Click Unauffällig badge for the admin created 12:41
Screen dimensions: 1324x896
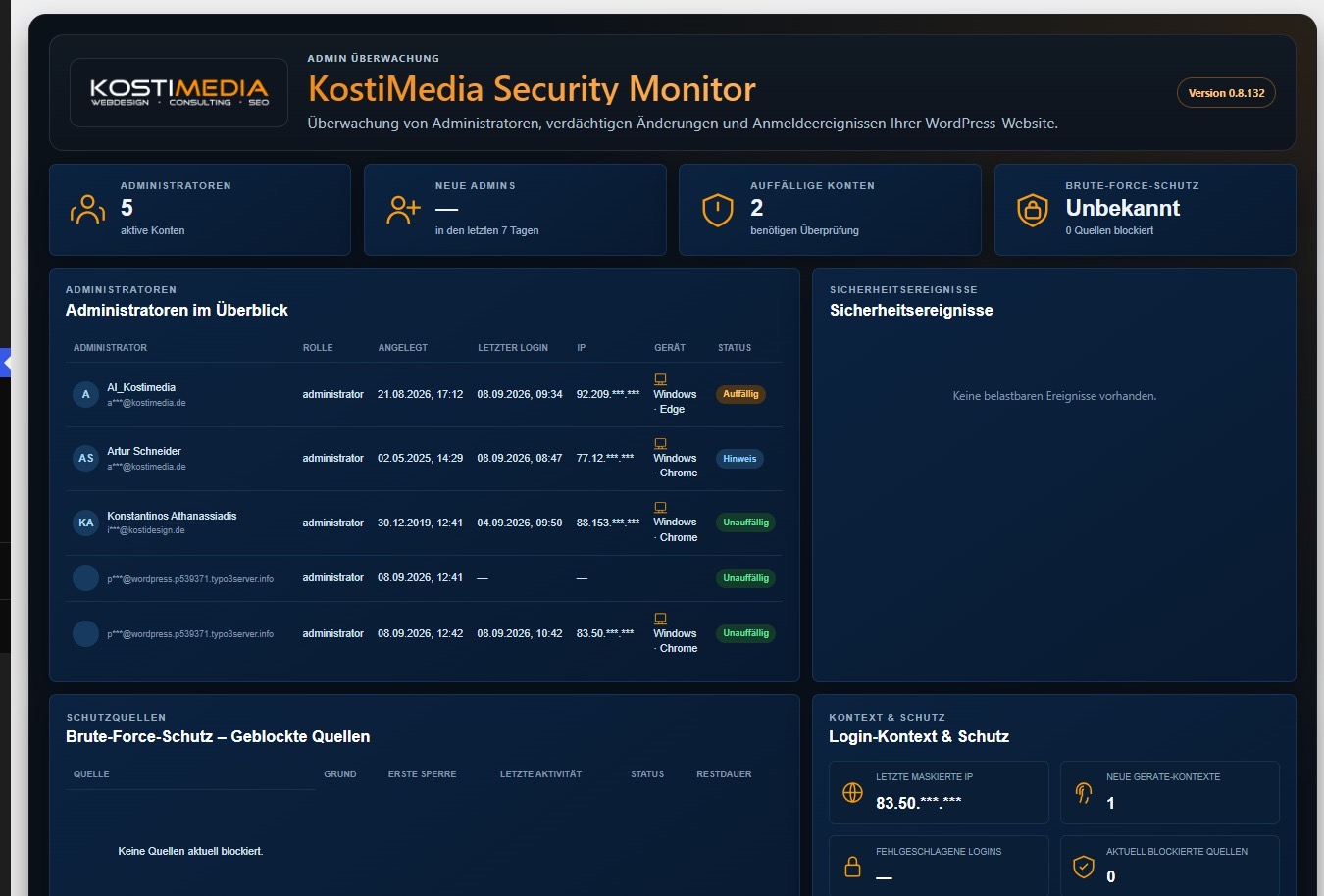coord(745,578)
